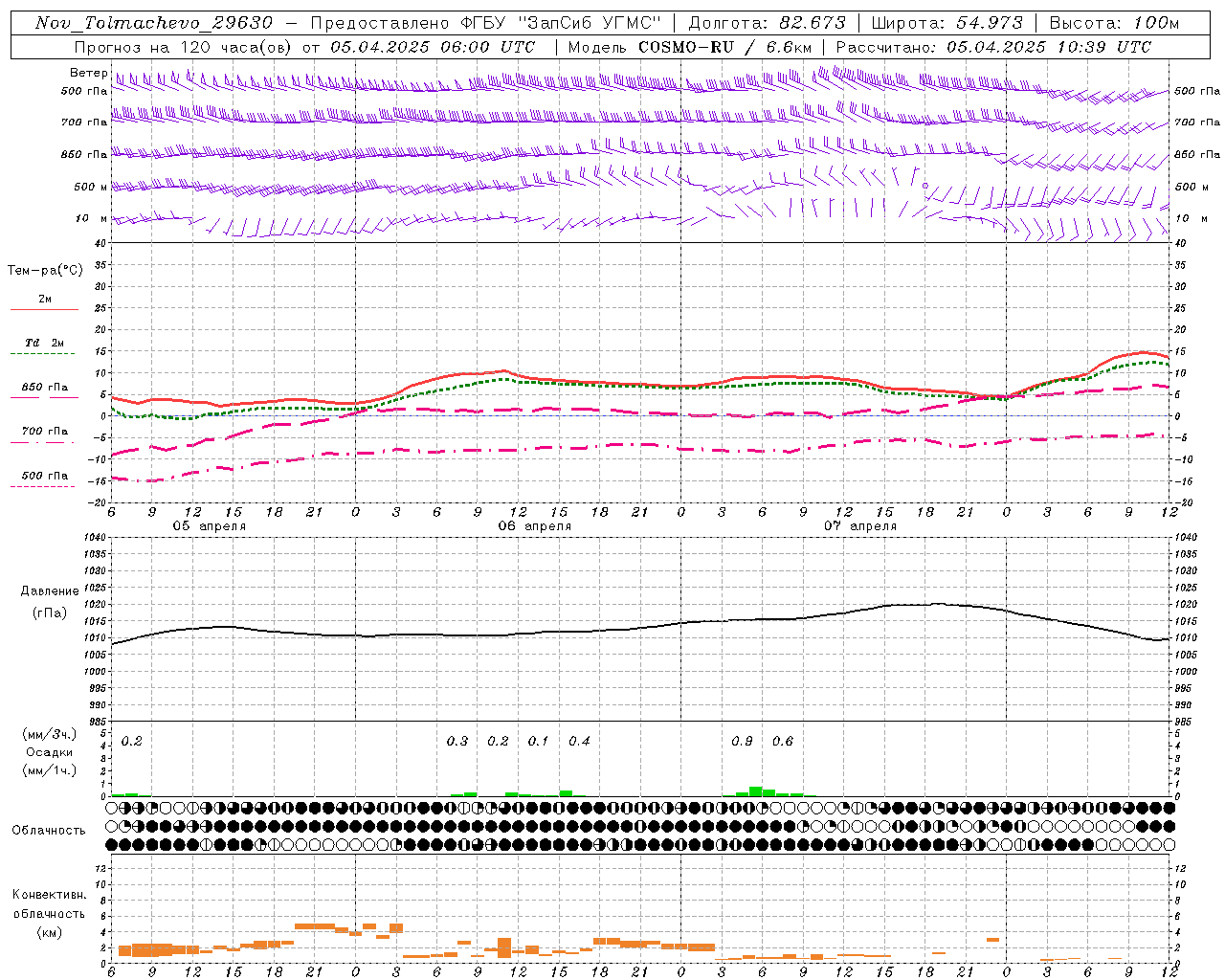Click the '0.6' precipitation amount
The image size is (1225, 980).
pyautogui.click(x=783, y=742)
